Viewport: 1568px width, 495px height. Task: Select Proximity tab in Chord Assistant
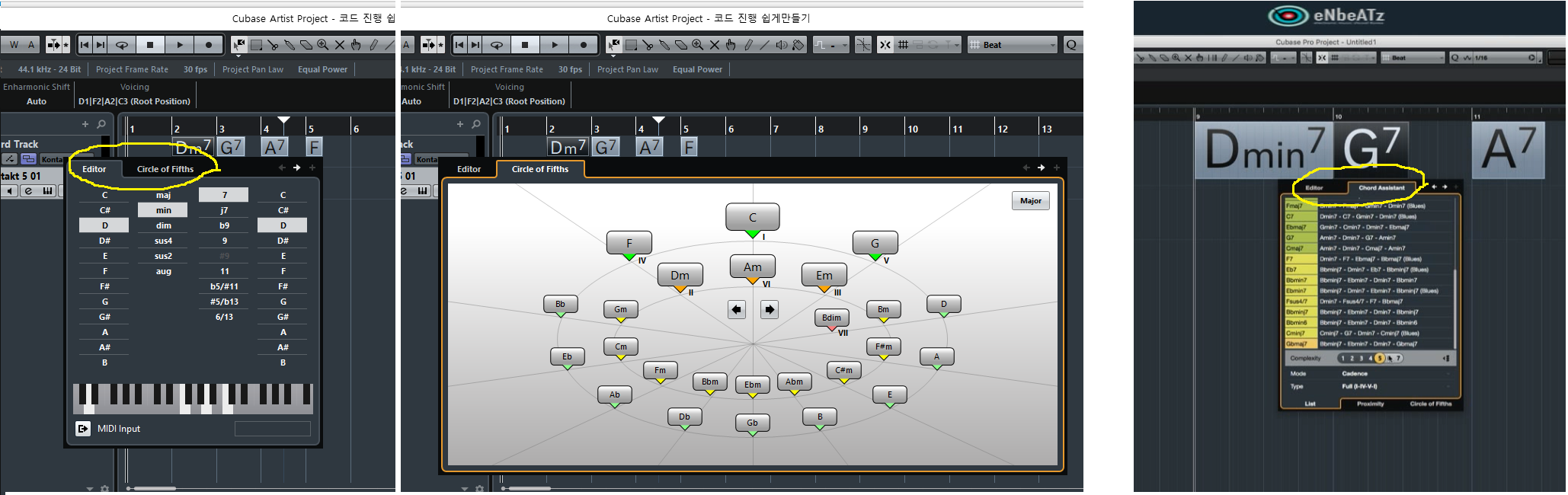point(1370,404)
